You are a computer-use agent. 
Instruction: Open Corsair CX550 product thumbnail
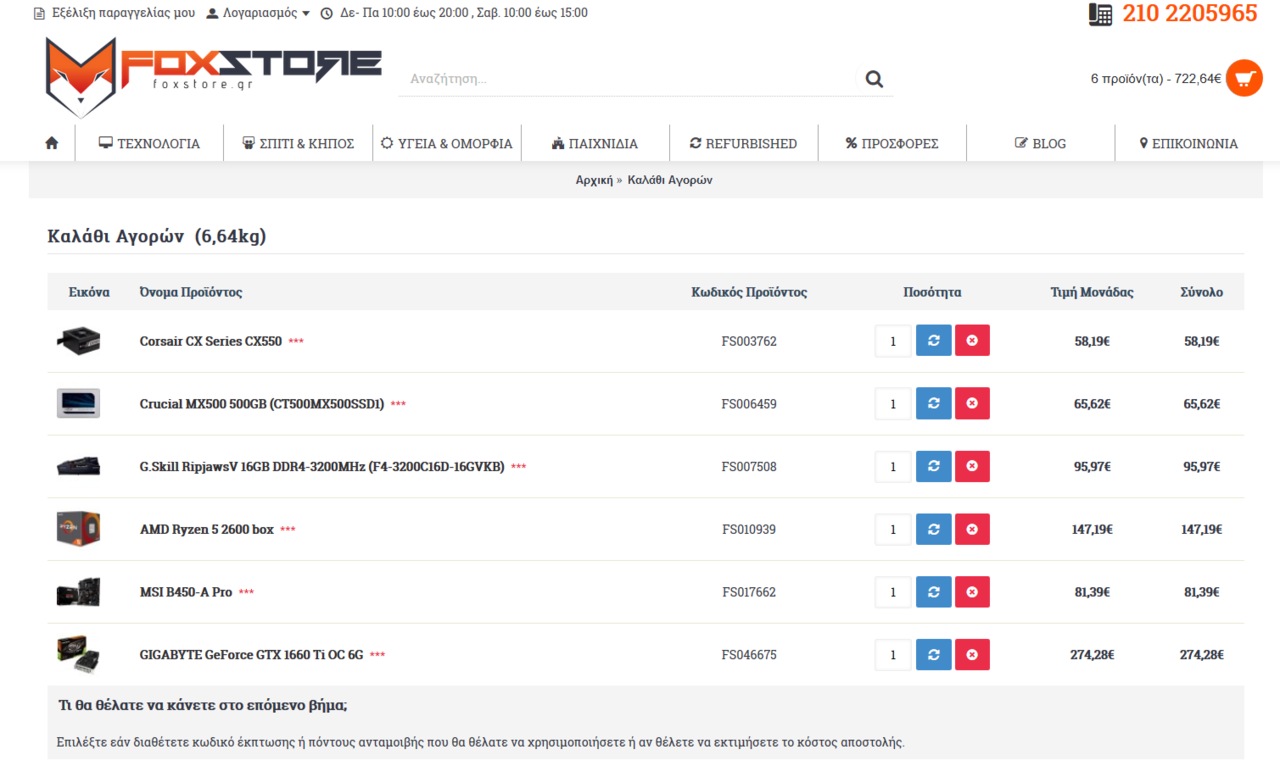click(x=78, y=341)
